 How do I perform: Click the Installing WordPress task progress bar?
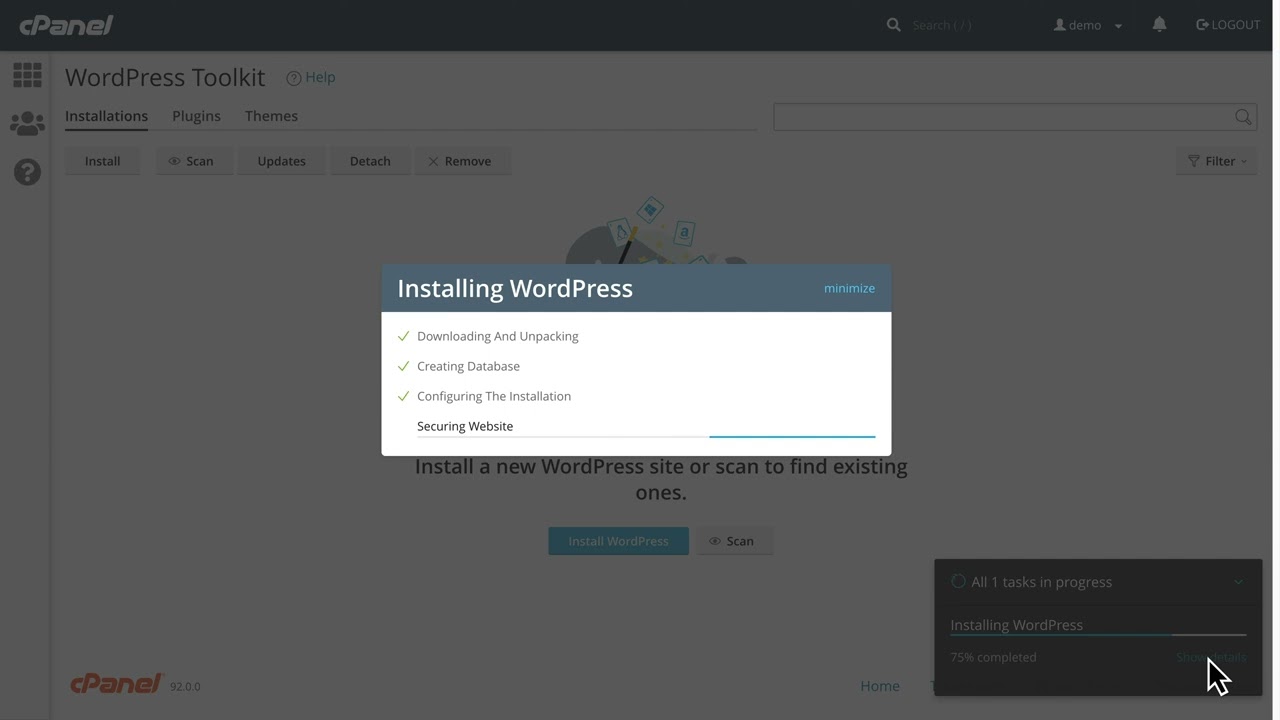(1098, 635)
